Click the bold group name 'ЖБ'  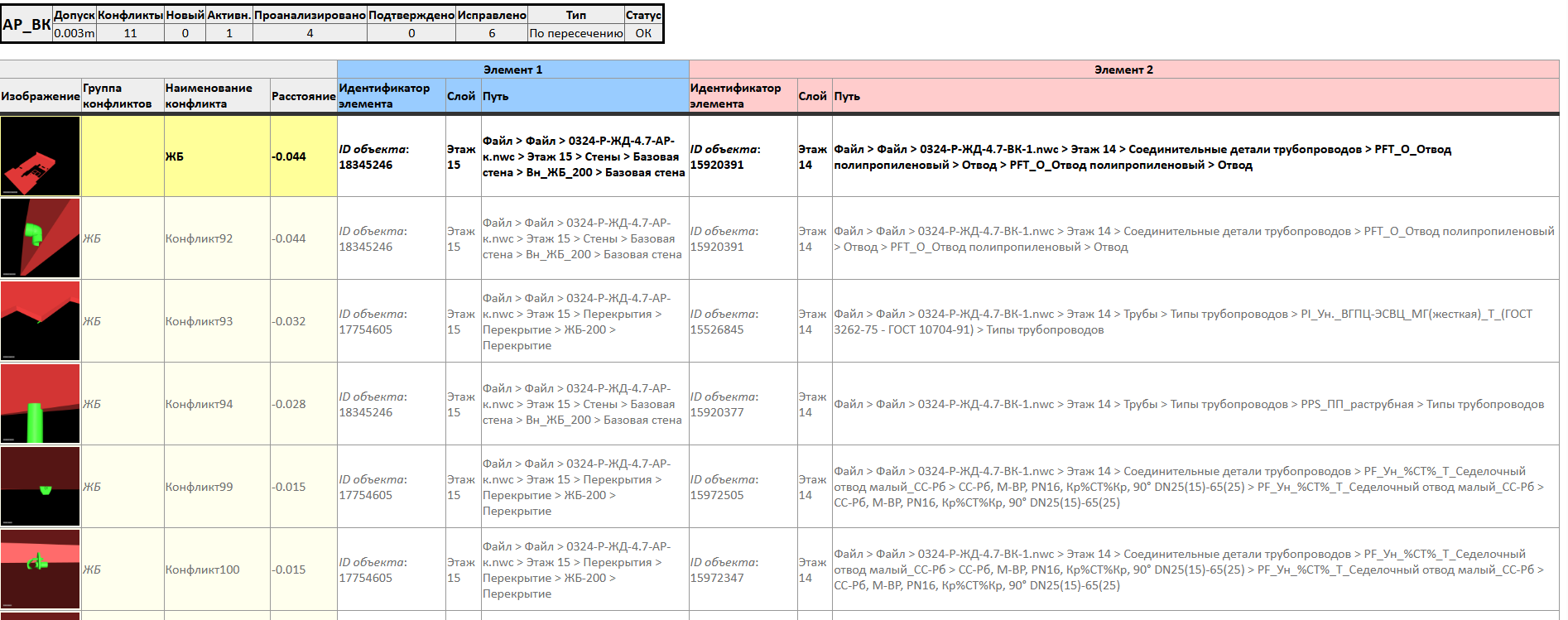click(175, 156)
